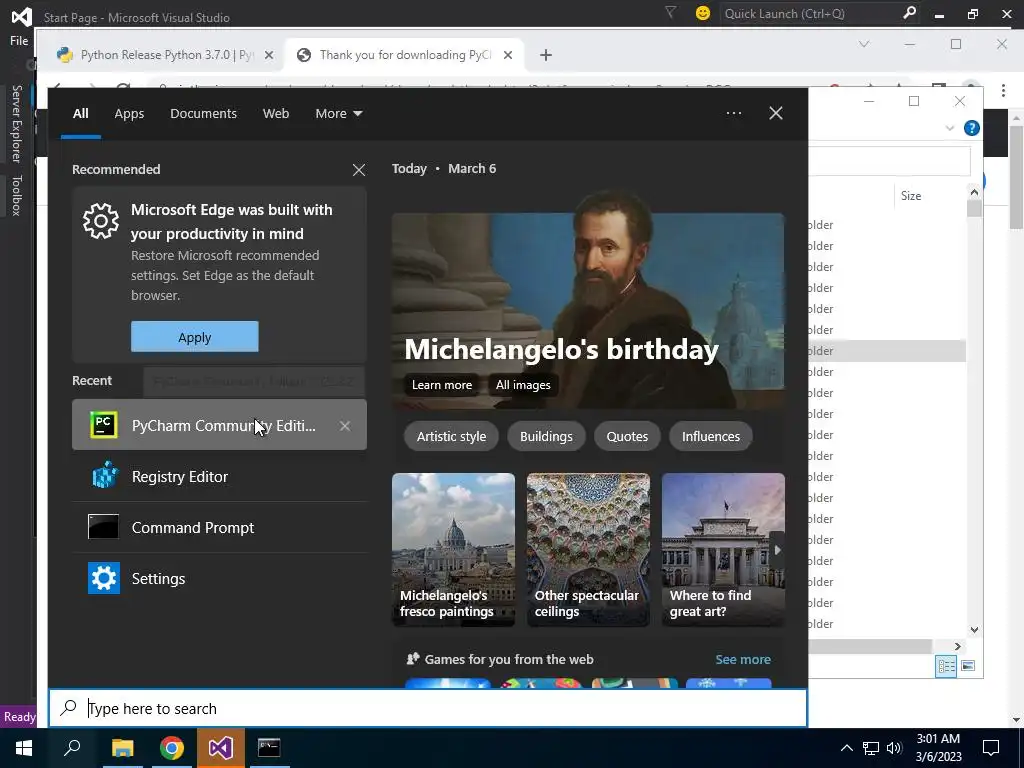Viewport: 1024px width, 768px height.
Task: Open PyCharm Community Edition from Recent
Action: (x=219, y=425)
